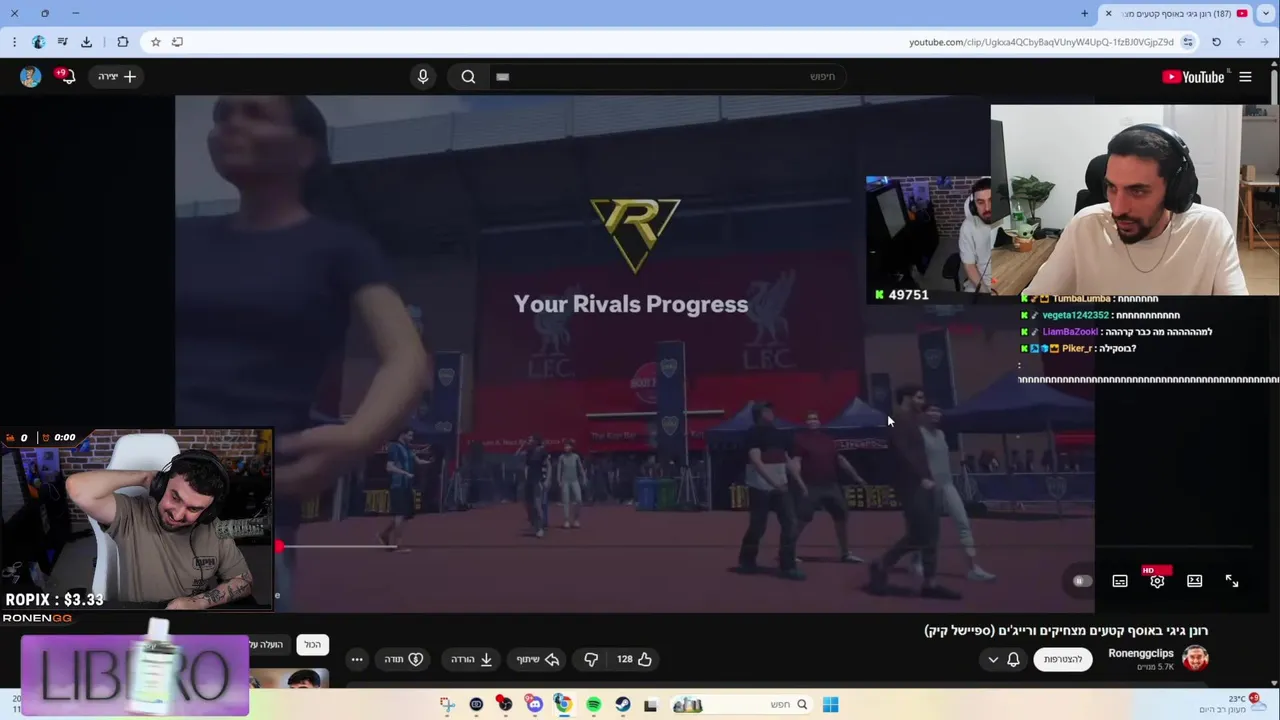This screenshot has width=1280, height=720.
Task: Open the YouTube account avatar menu
Action: point(31,76)
